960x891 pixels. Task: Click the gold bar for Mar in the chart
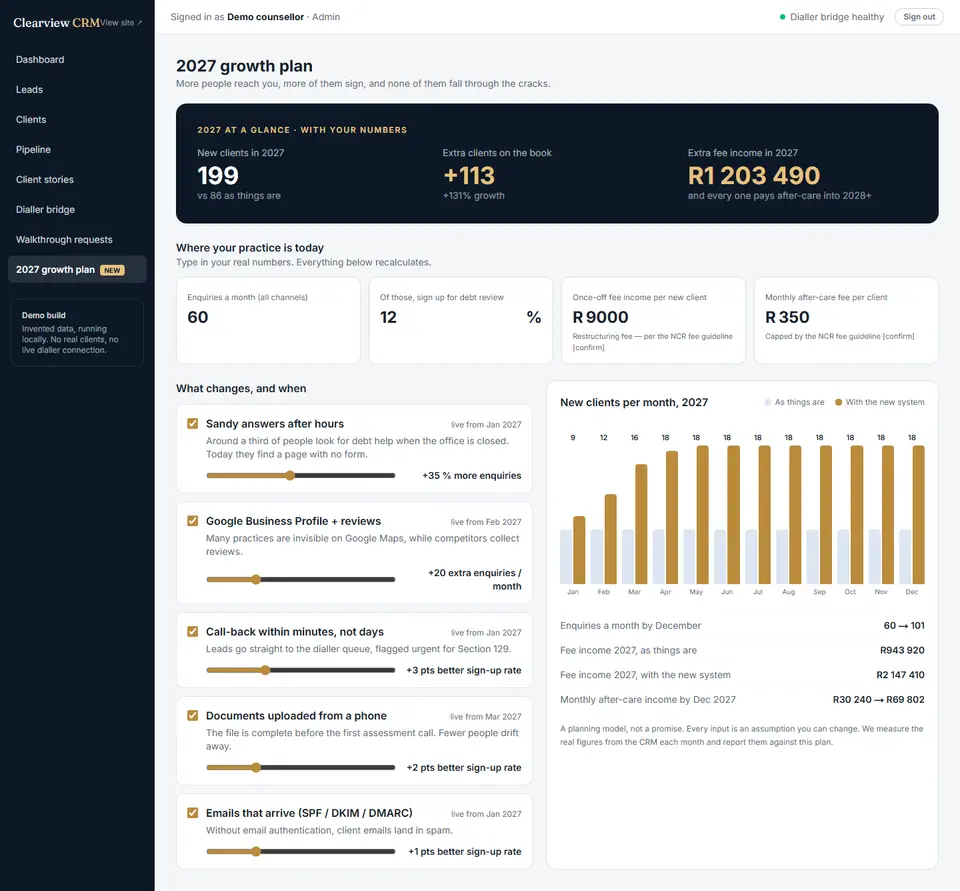click(x=641, y=524)
